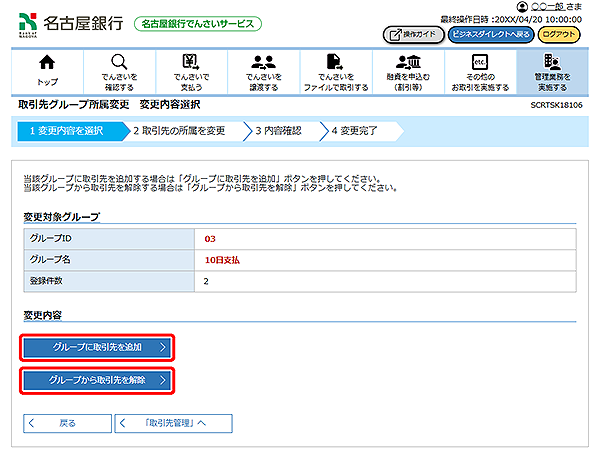
Task: Open the 操作ガイド help guide
Action: 411,33
